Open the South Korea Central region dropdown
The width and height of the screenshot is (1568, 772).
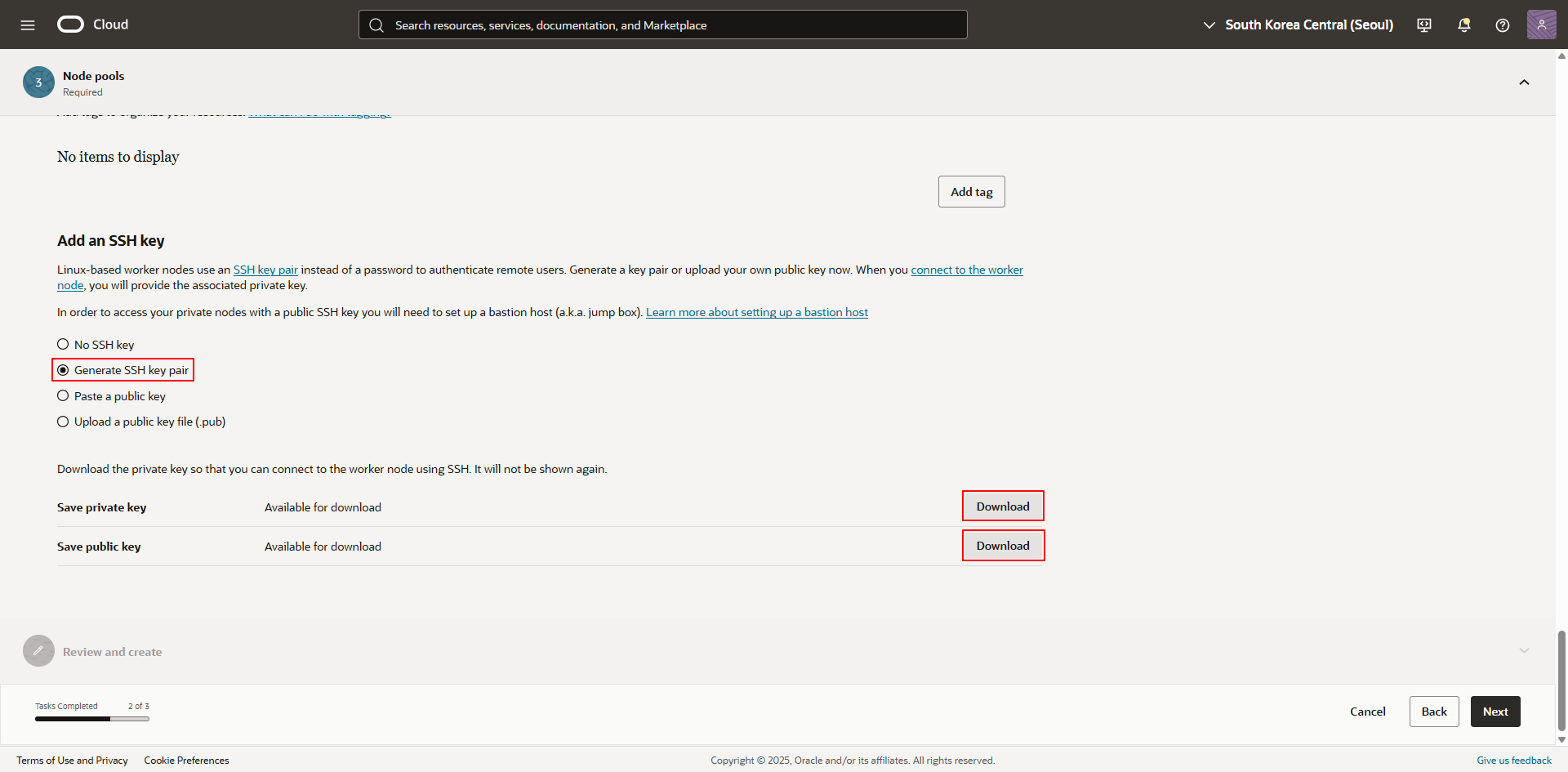[x=1298, y=25]
